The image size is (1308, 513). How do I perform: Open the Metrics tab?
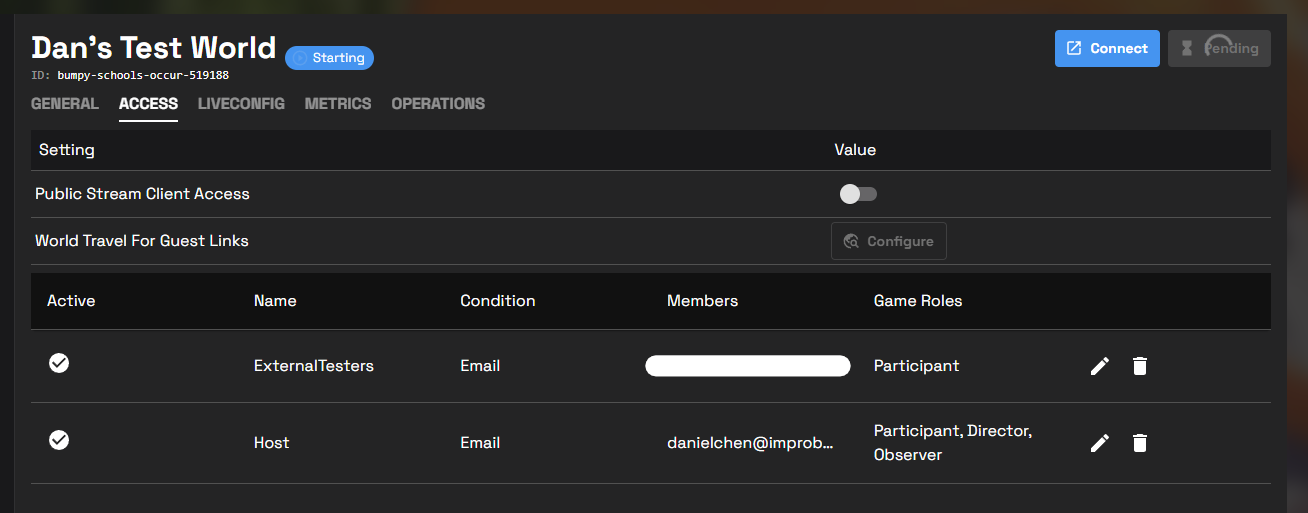pyautogui.click(x=338, y=104)
